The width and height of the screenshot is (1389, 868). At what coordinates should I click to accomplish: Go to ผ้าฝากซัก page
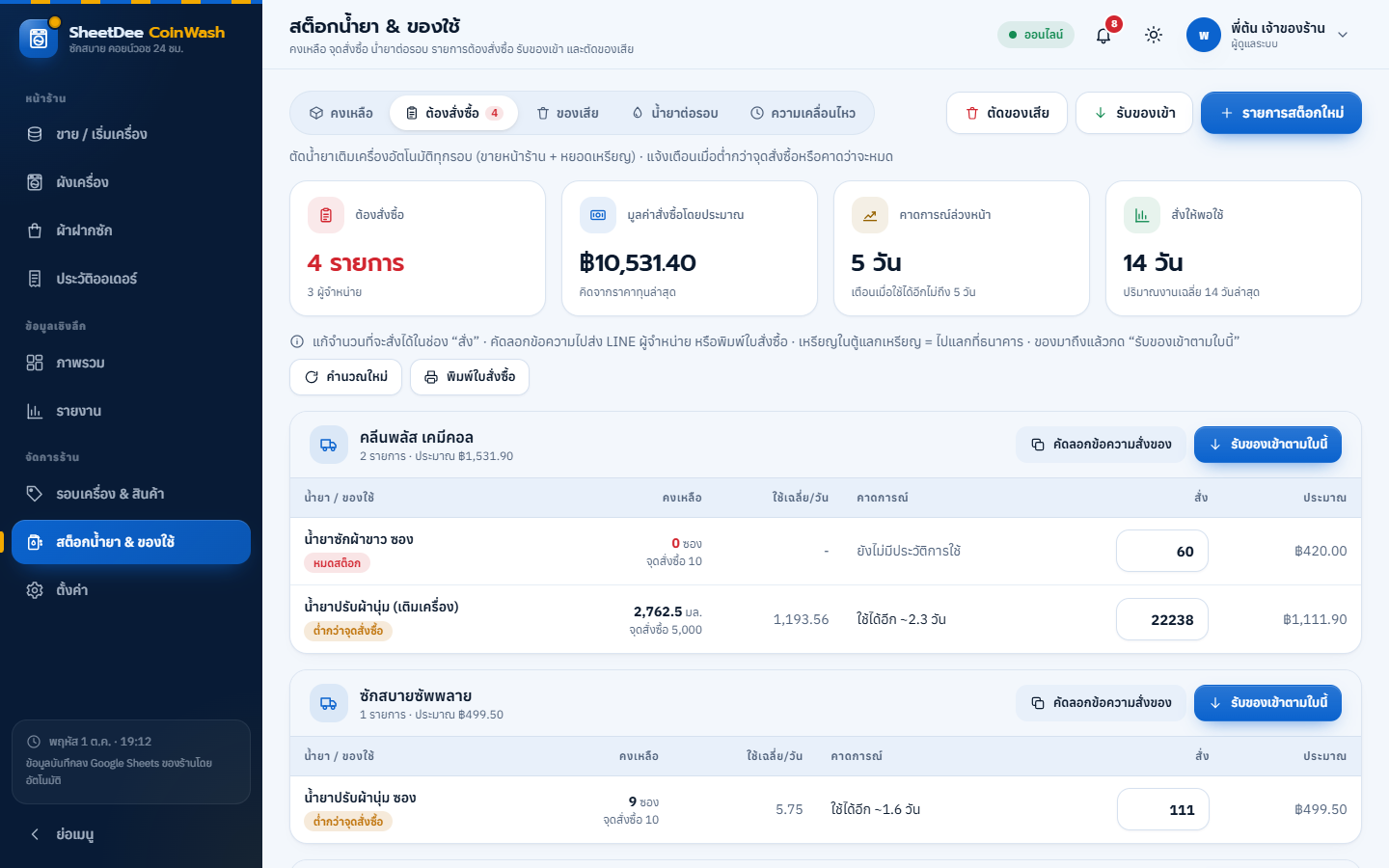coord(131,231)
